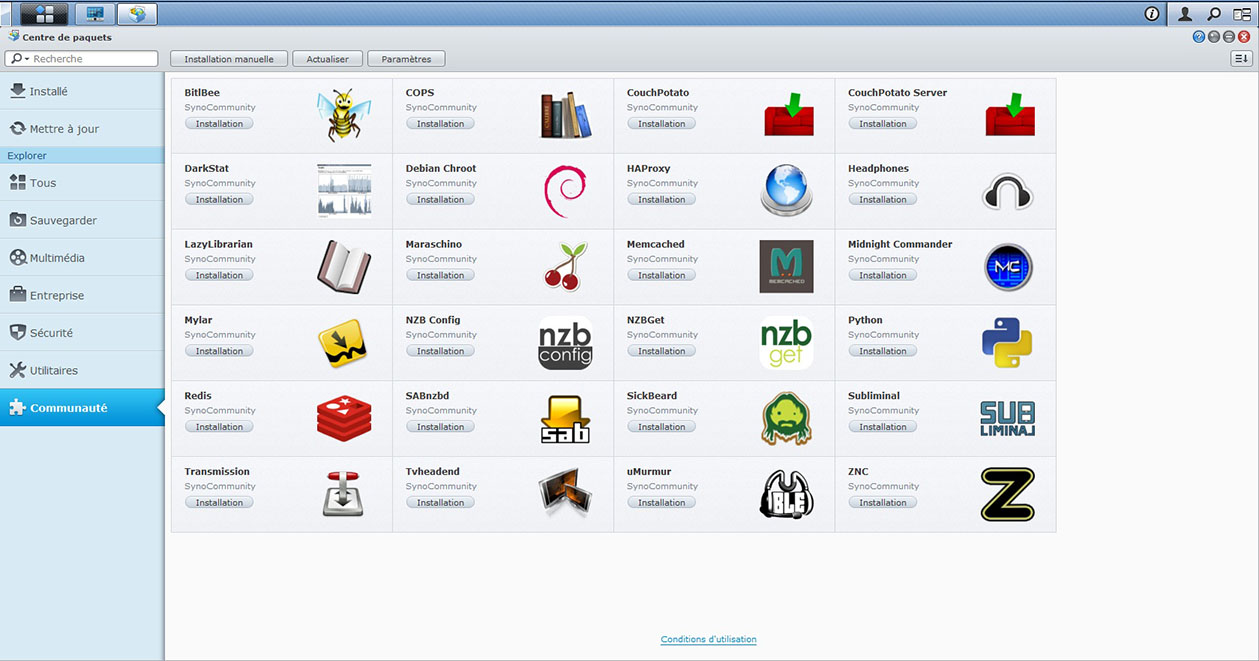Click the BitlBee bee icon
This screenshot has height=661, width=1259.
(344, 115)
